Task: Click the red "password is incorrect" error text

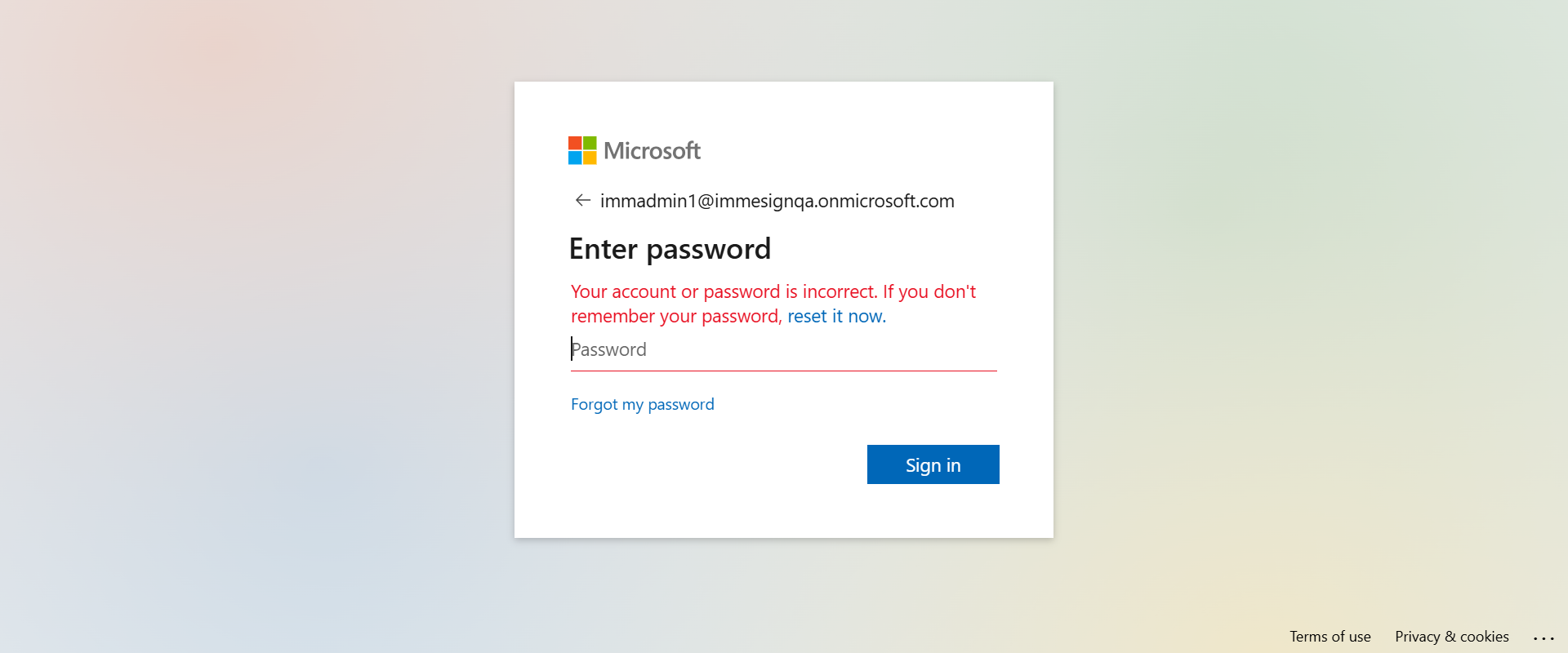Action: click(x=773, y=292)
